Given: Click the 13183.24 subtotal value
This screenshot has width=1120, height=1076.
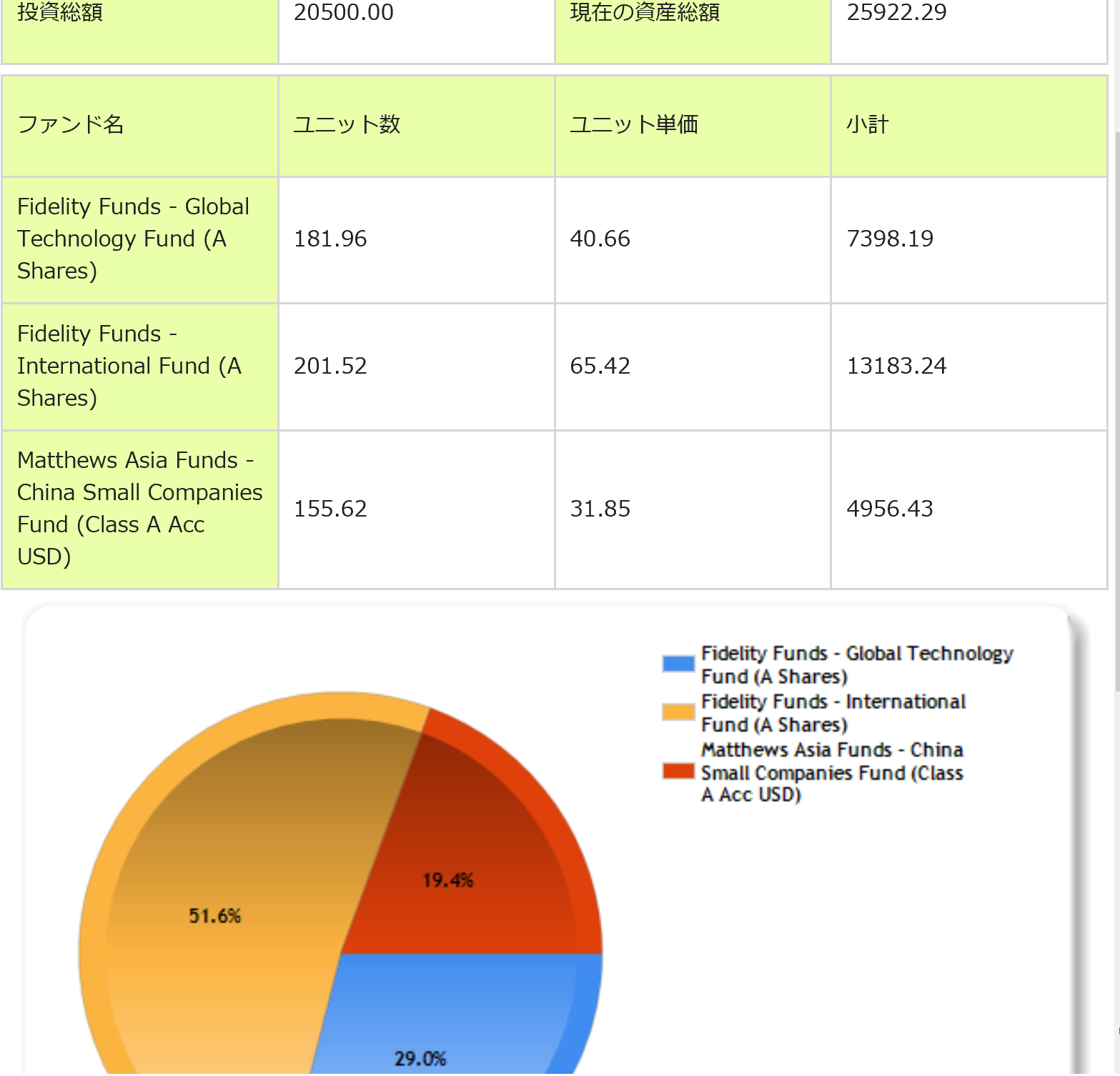Looking at the screenshot, I should tap(896, 366).
